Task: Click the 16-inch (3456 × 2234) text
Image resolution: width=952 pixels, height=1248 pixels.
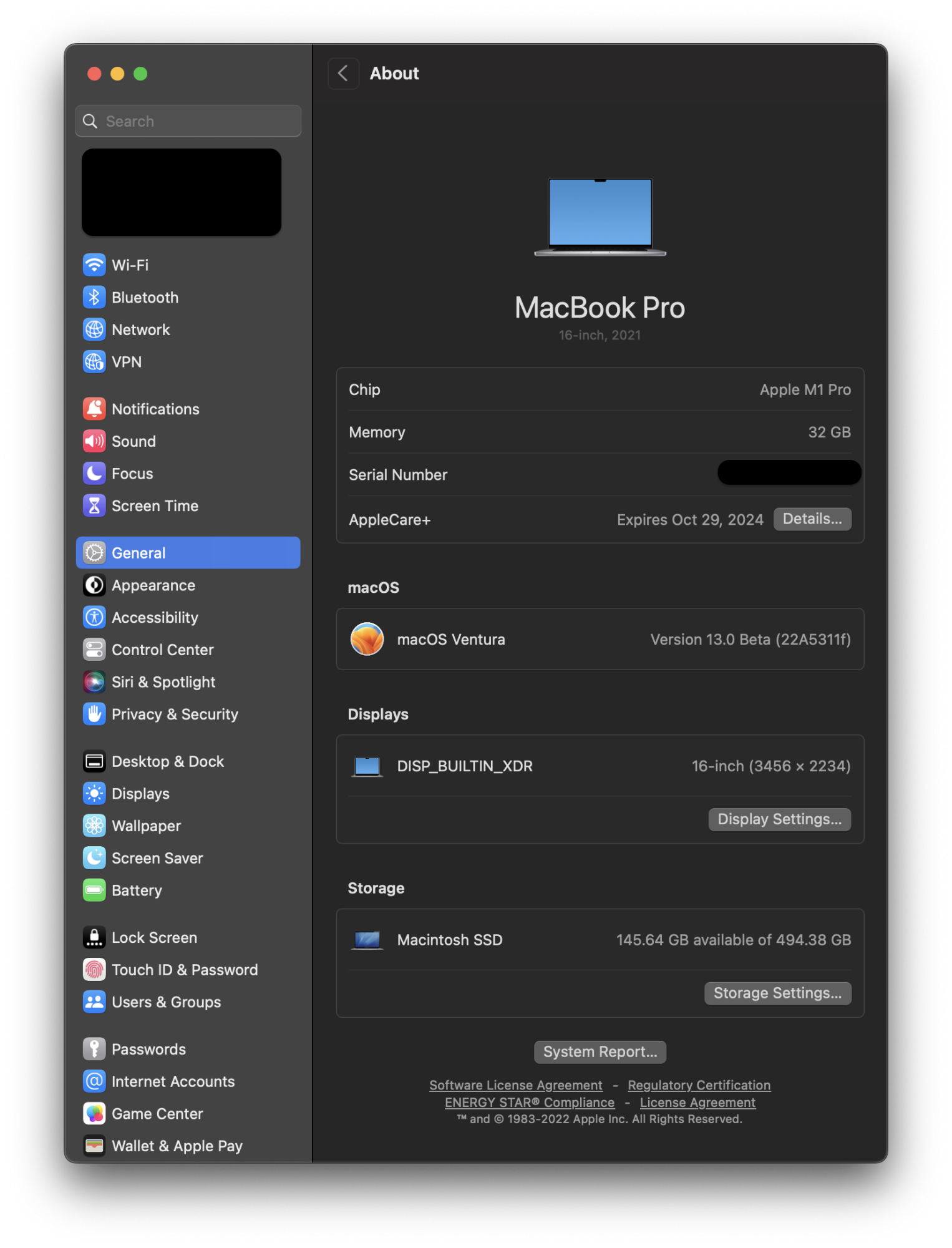Action: click(x=771, y=766)
